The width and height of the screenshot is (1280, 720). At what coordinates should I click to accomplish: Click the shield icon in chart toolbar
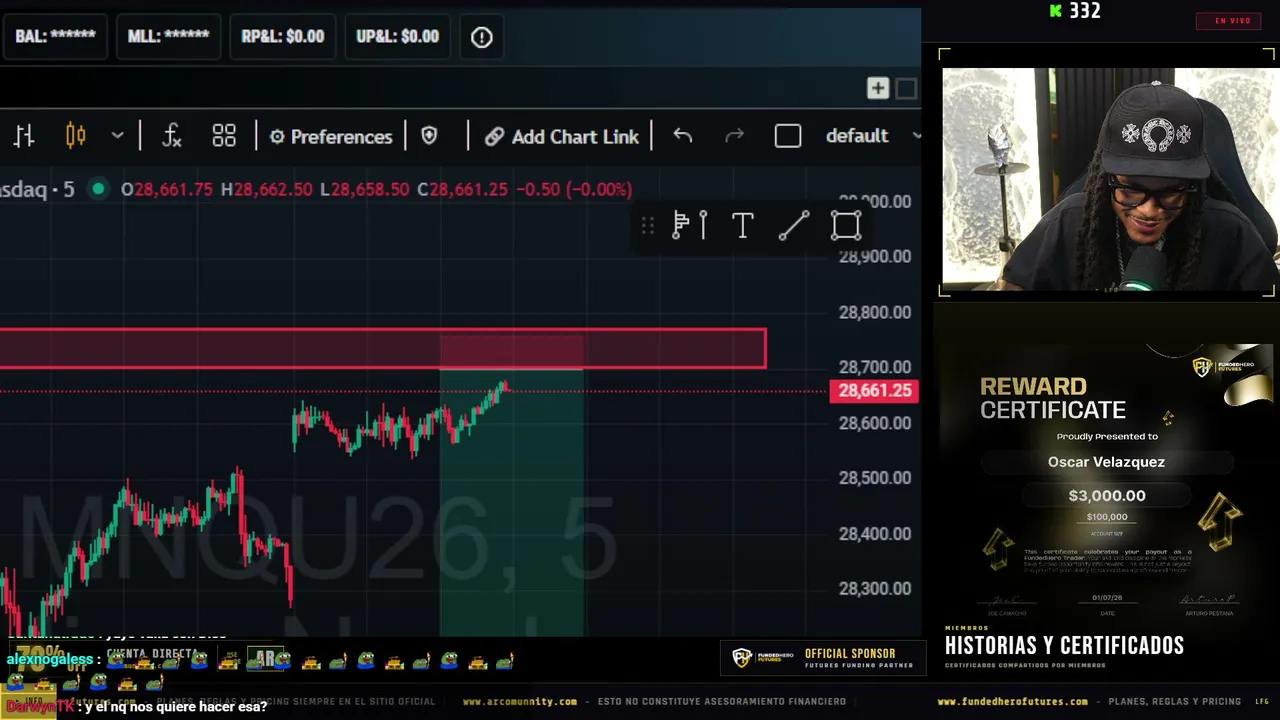(x=429, y=136)
